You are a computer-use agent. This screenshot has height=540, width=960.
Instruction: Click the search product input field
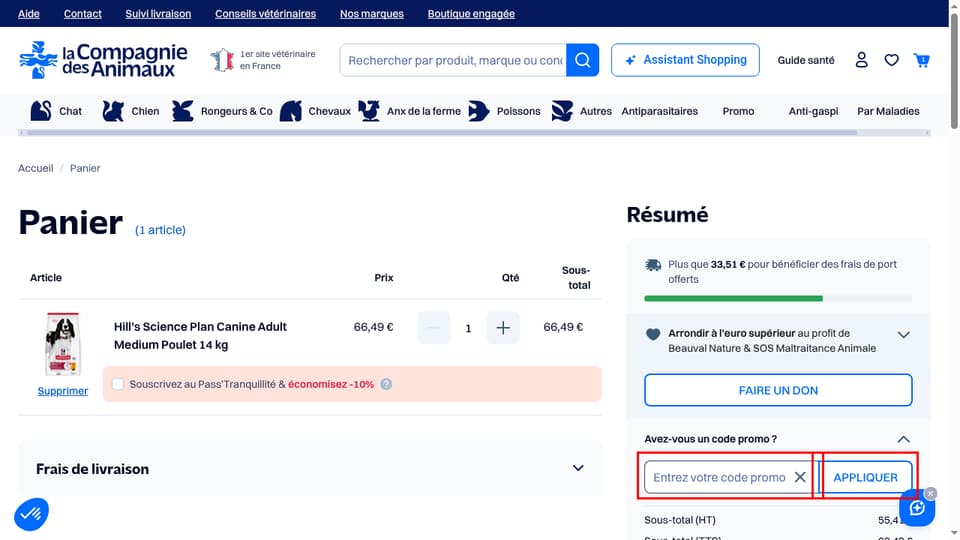453,60
